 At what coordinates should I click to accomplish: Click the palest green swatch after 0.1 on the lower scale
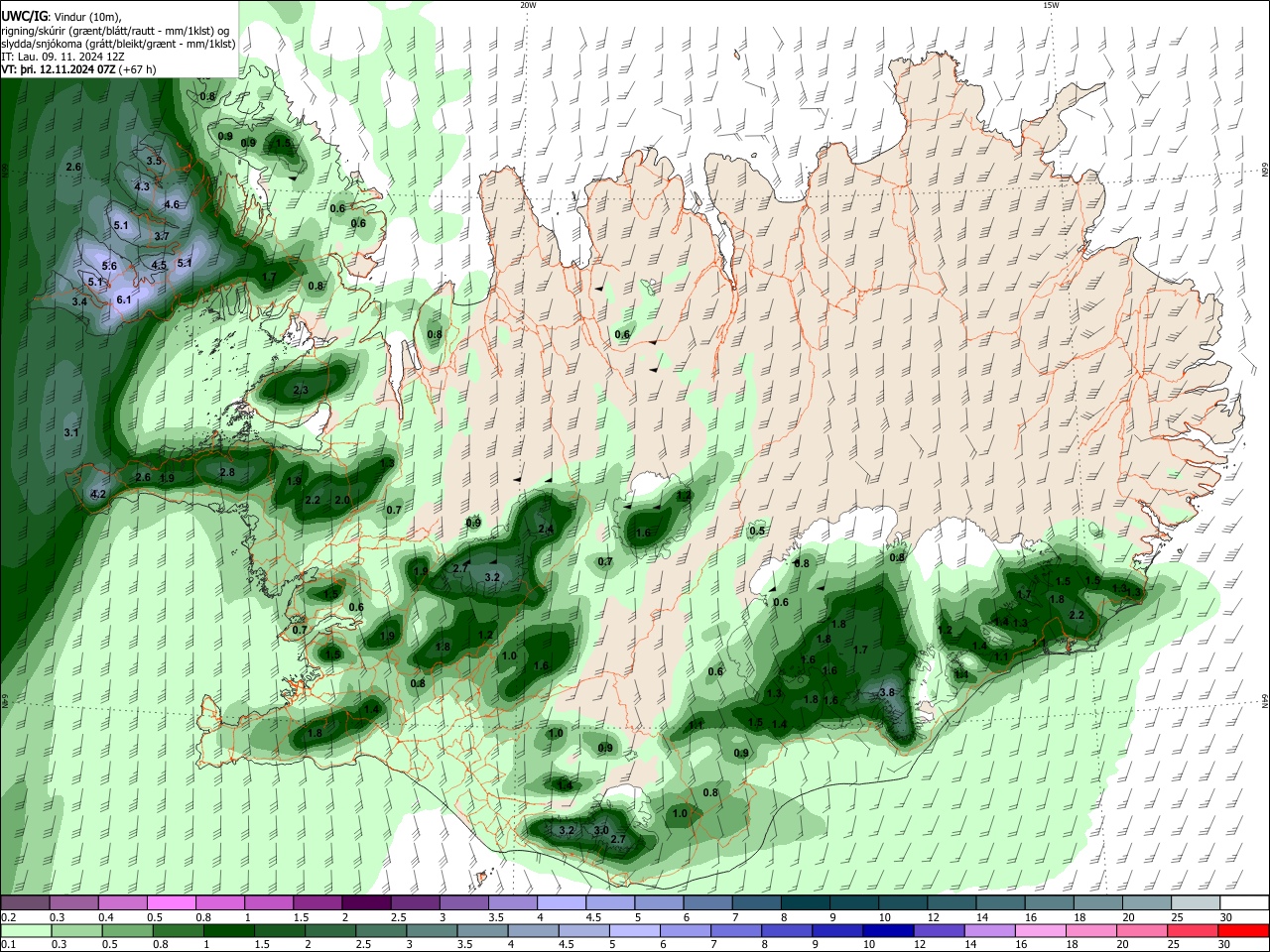point(26,930)
